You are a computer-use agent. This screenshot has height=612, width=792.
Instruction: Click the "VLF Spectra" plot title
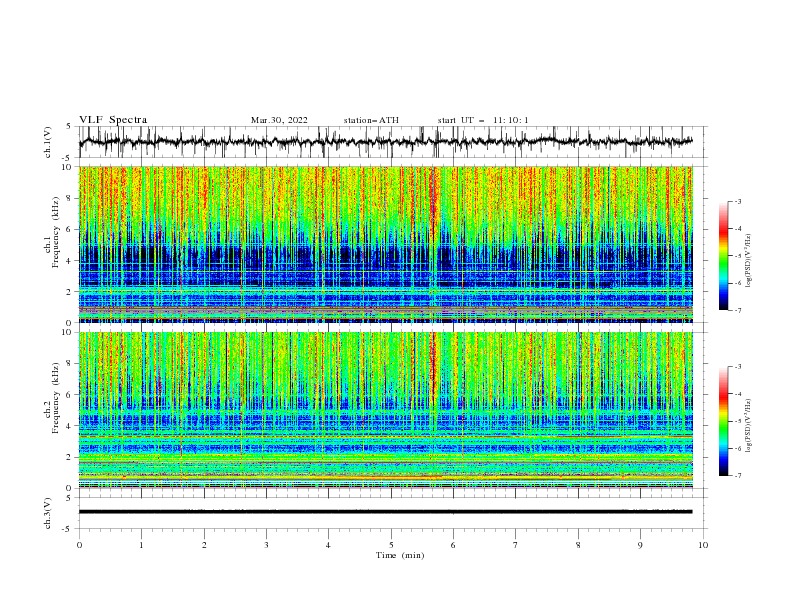(113, 120)
